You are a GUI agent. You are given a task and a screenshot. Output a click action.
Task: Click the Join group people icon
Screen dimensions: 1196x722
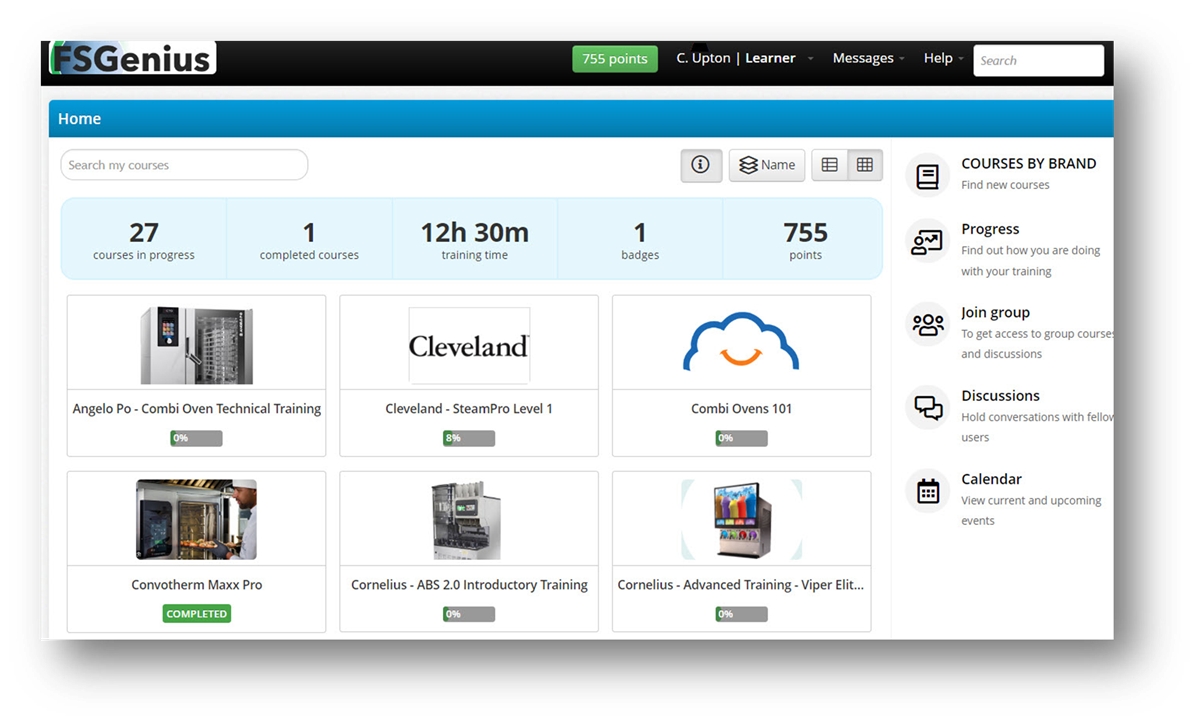[x=928, y=325]
